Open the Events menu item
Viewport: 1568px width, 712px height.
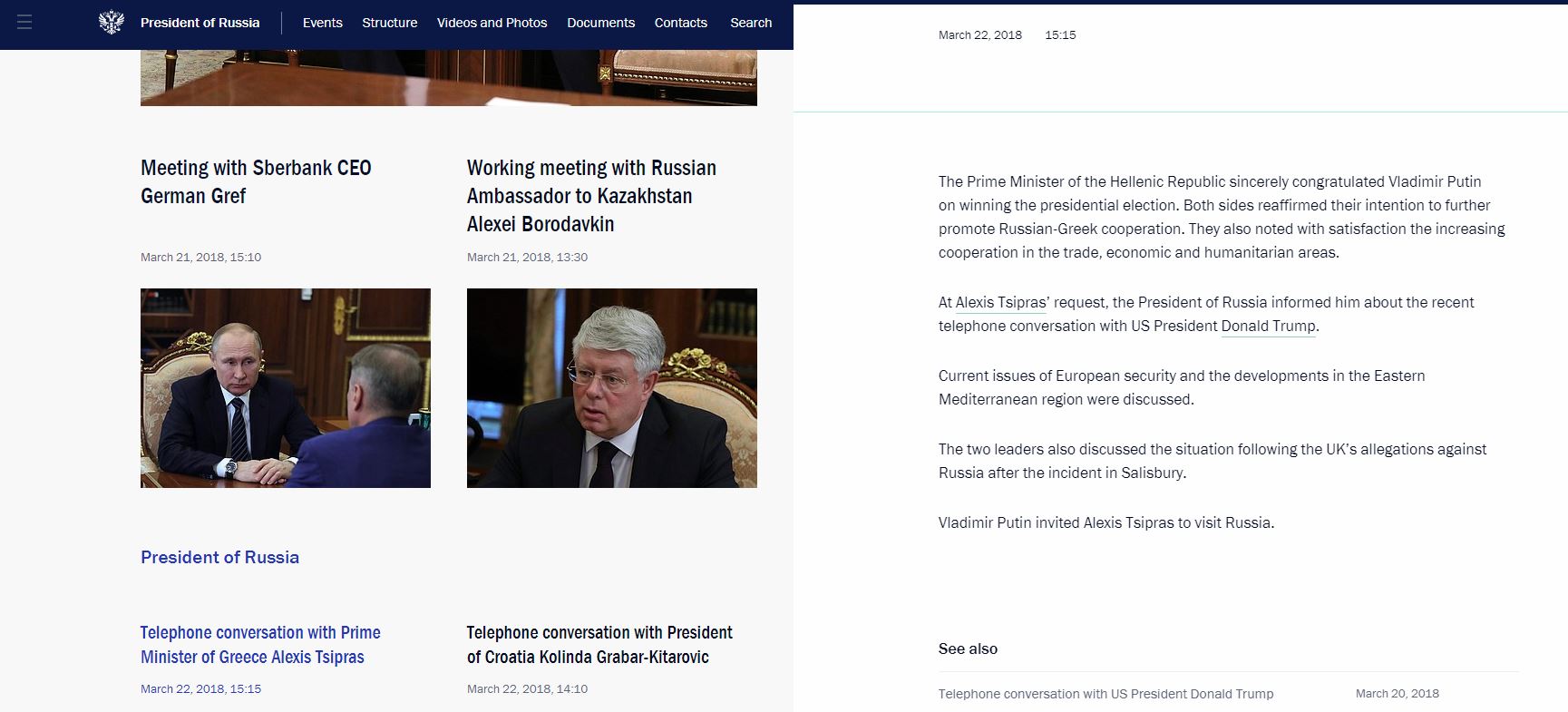tap(322, 23)
